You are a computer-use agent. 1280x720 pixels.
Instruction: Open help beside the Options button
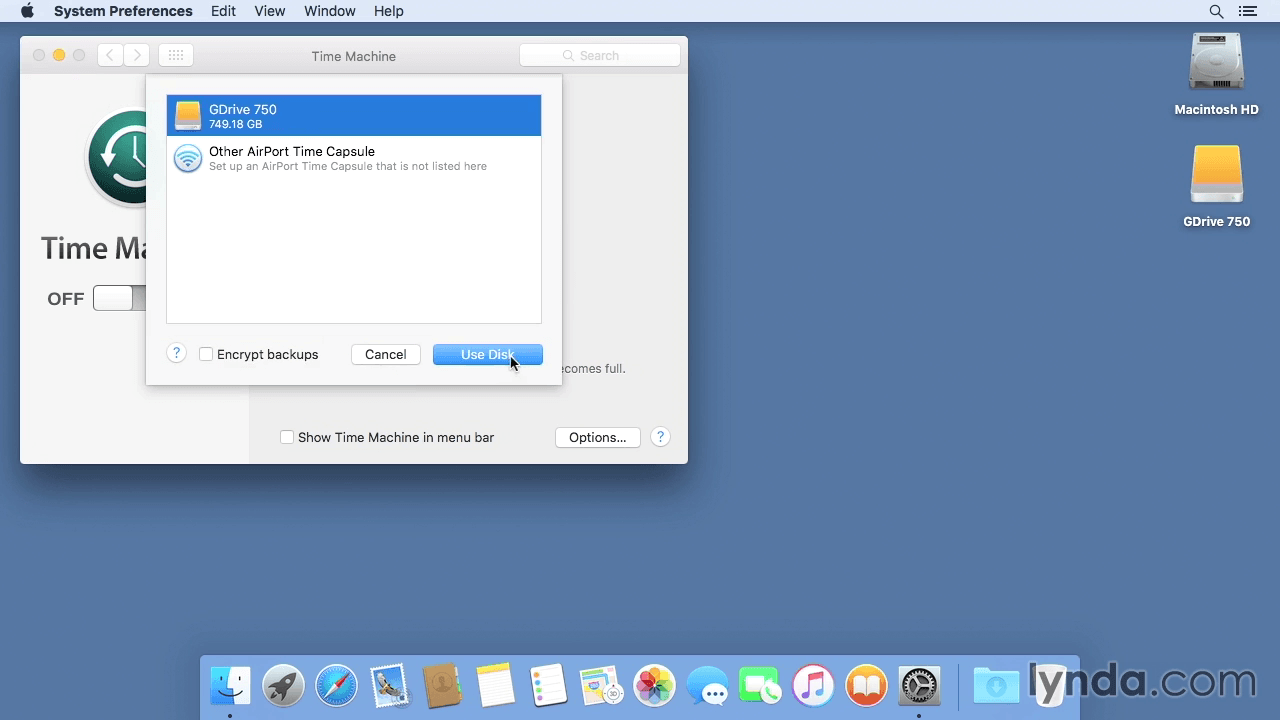pos(660,437)
